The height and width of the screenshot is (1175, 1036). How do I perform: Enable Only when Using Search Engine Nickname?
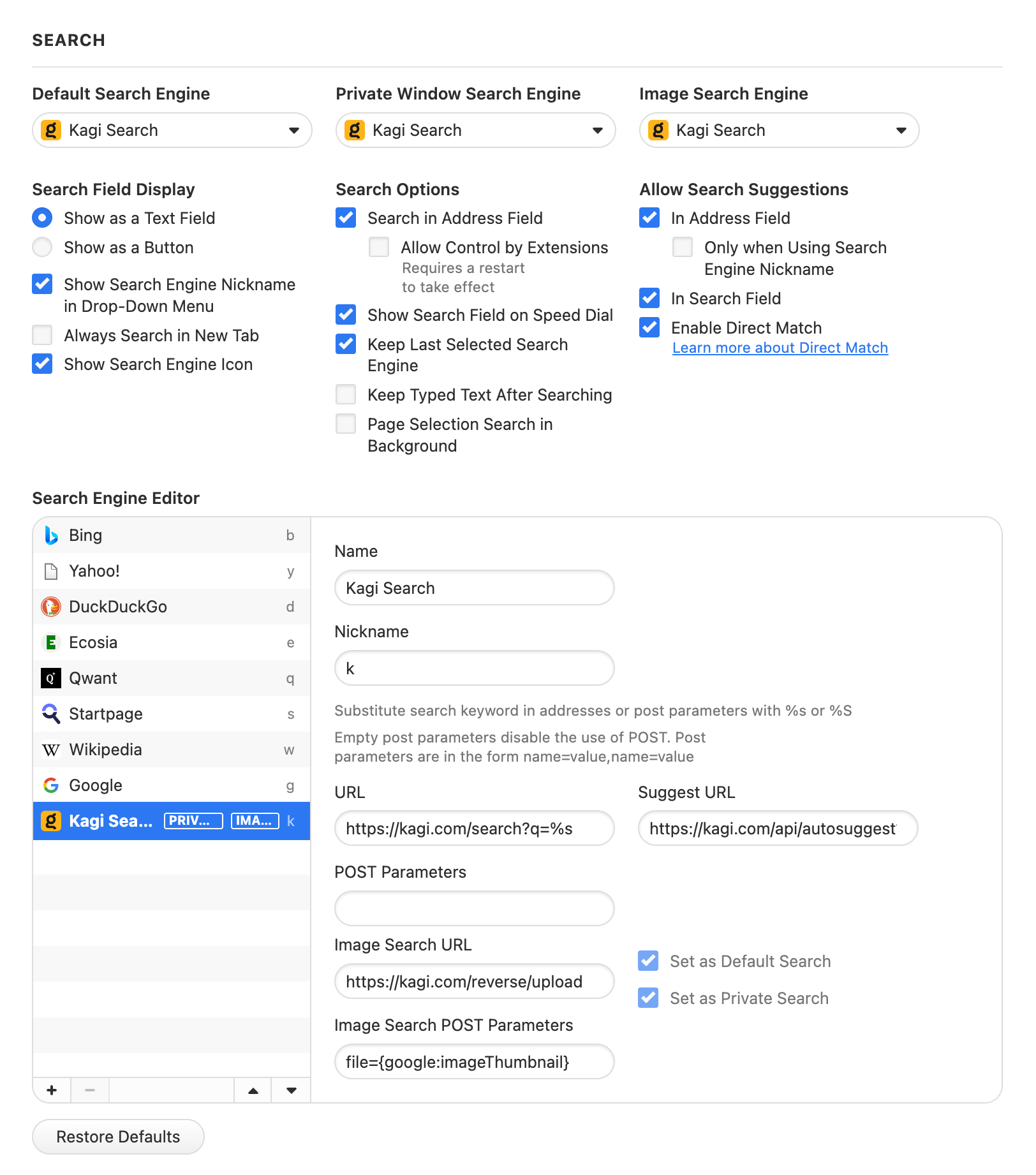pyautogui.click(x=683, y=248)
